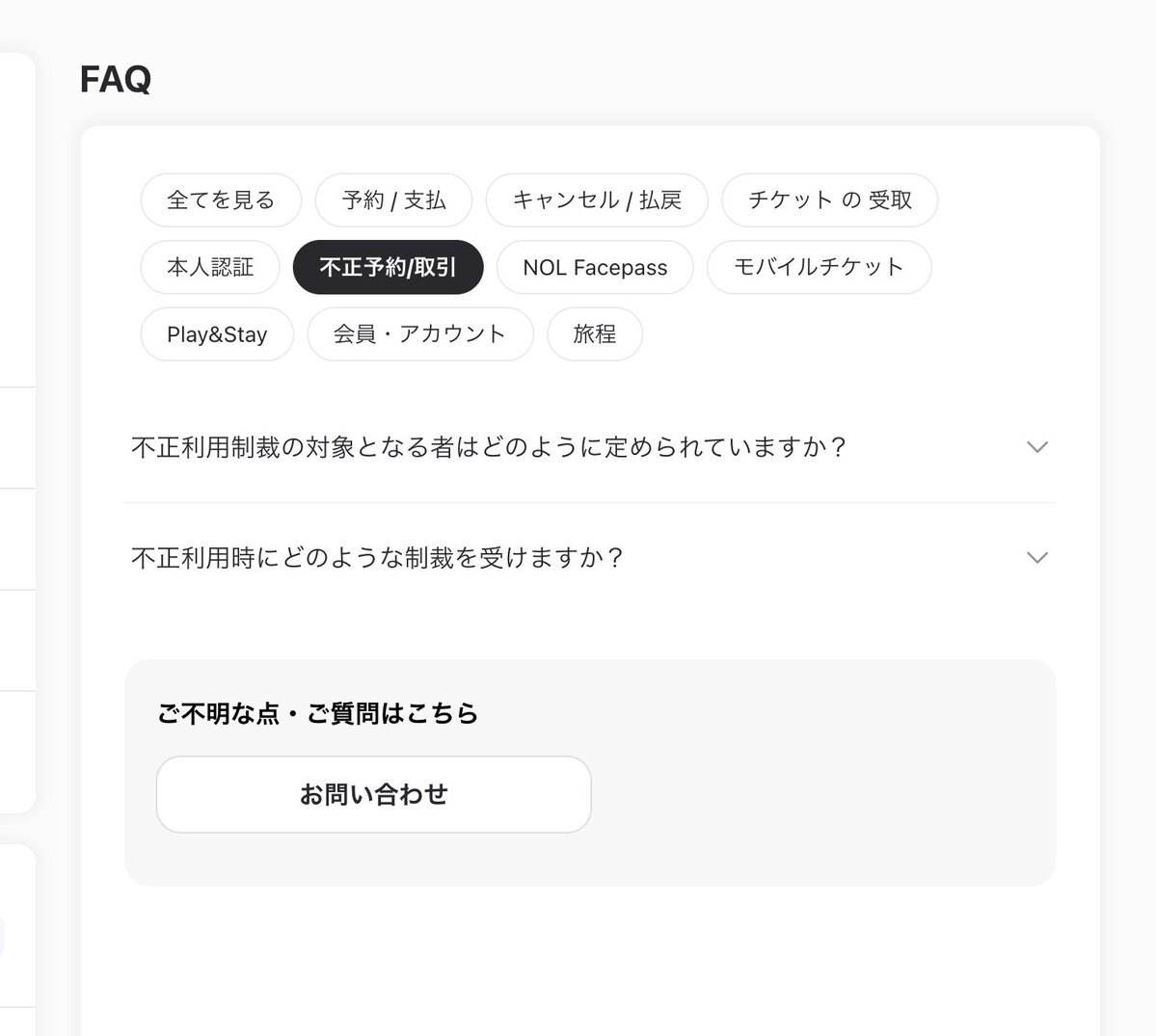Select the 本人認証 category chip
This screenshot has height=1036, width=1156.
click(210, 267)
